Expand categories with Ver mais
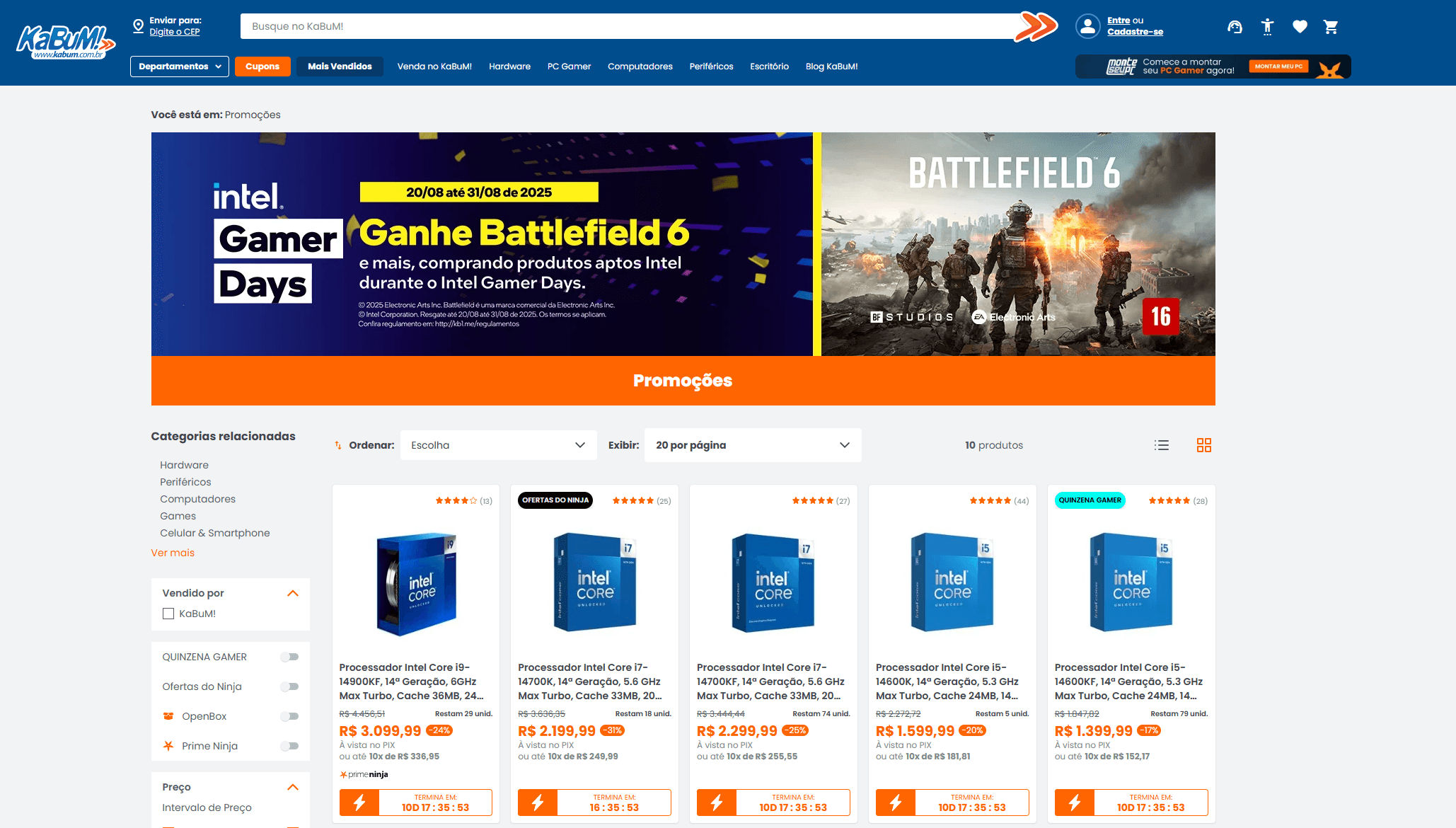 click(x=173, y=553)
